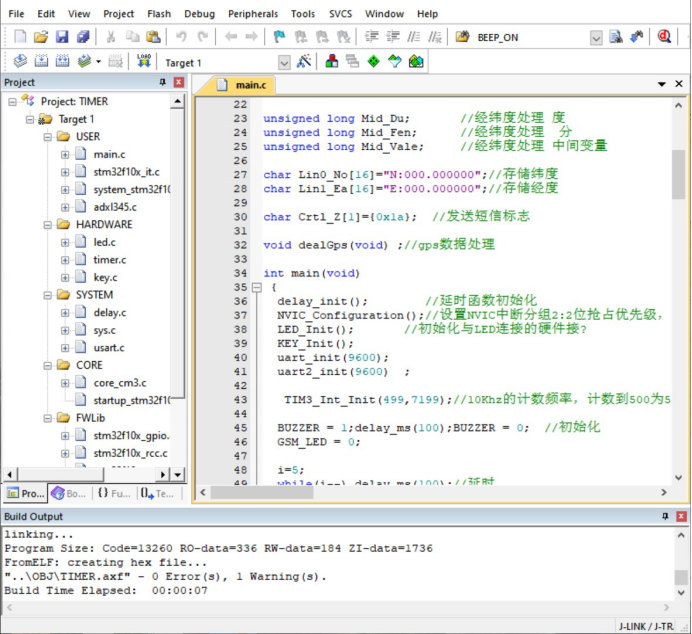The width and height of the screenshot is (692, 634).
Task: Collapse the USER folder
Action: pos(48,137)
